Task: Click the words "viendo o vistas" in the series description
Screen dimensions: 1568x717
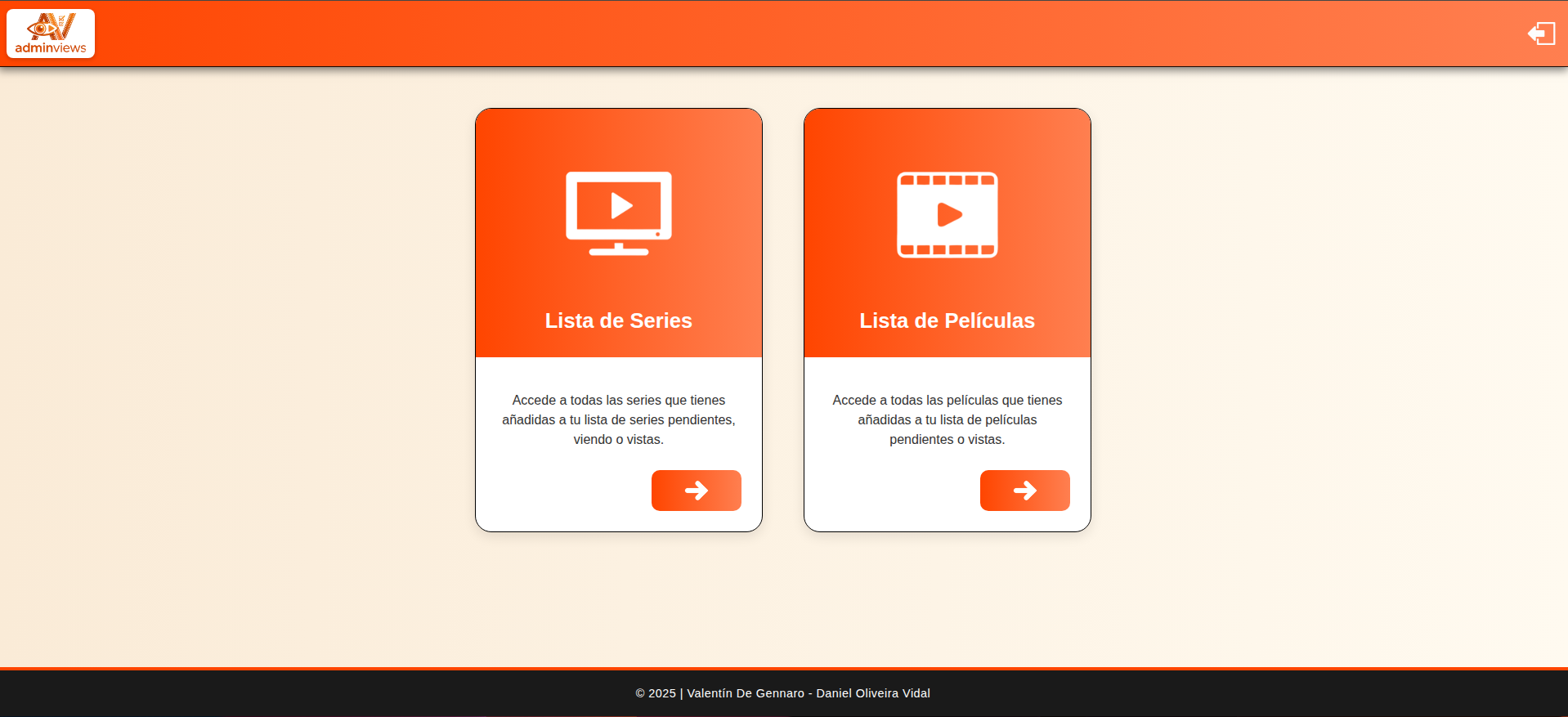Action: click(x=617, y=440)
